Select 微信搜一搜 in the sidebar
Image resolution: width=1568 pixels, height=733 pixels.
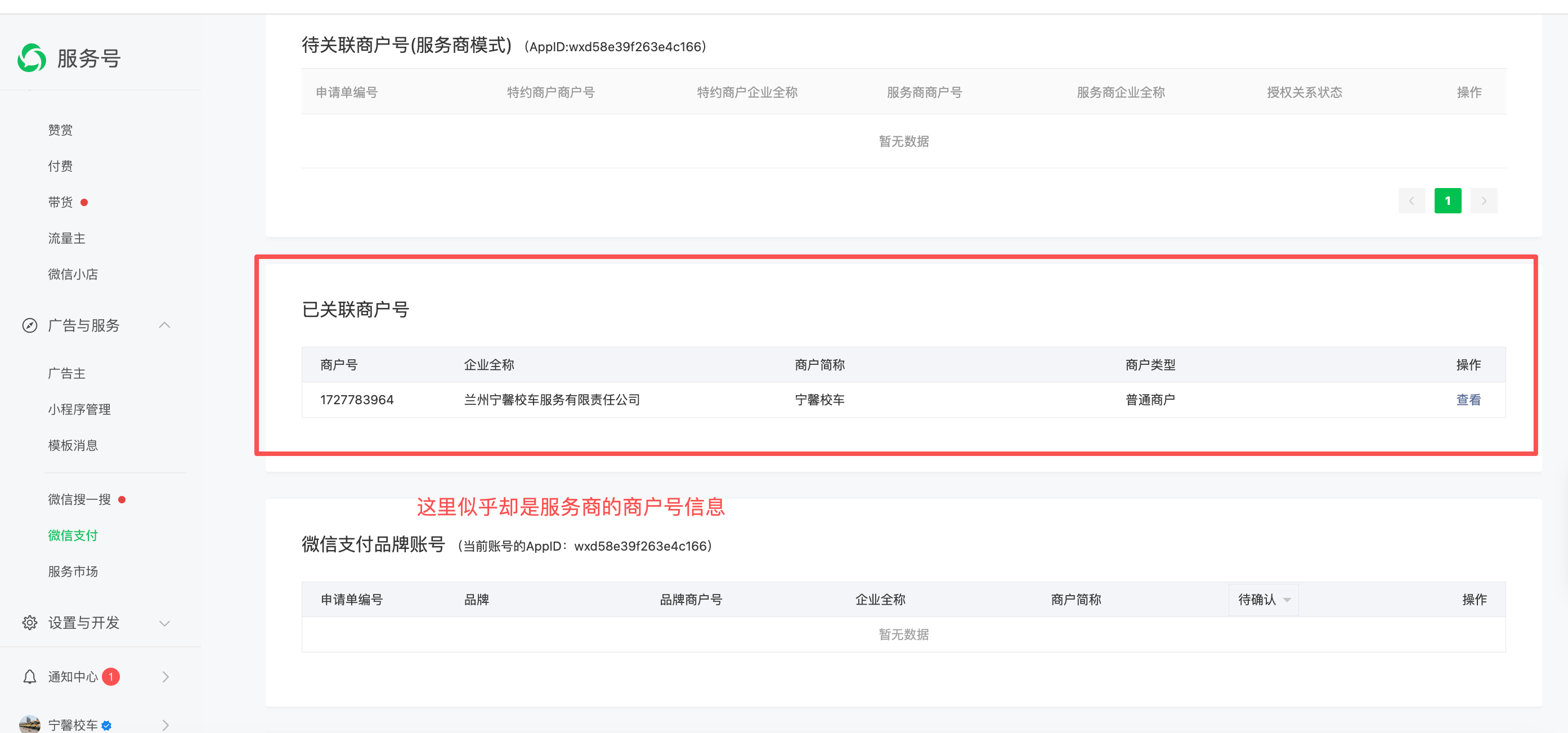(79, 499)
